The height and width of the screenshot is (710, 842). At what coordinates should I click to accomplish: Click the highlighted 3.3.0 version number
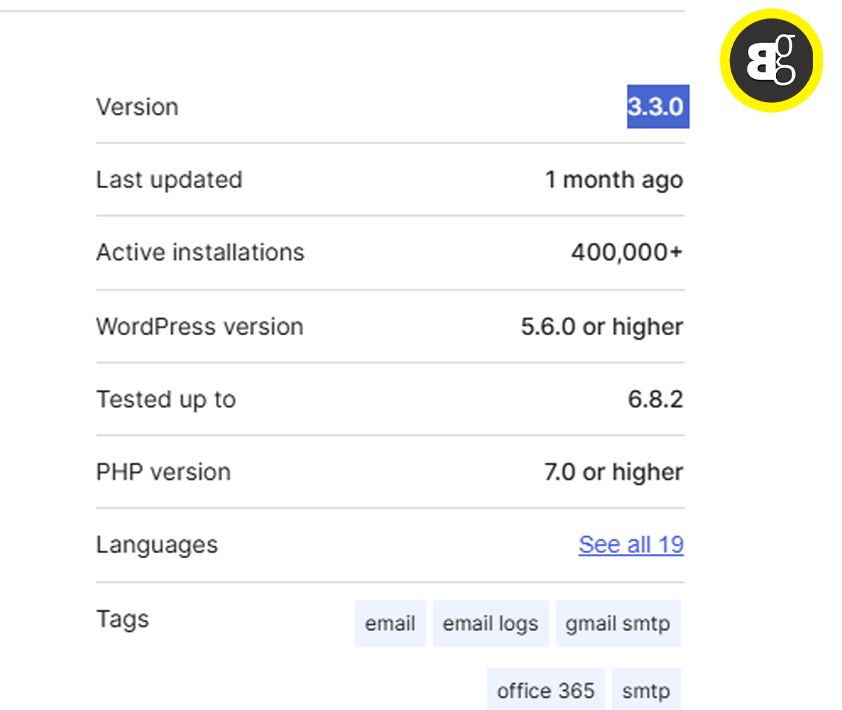tap(656, 107)
